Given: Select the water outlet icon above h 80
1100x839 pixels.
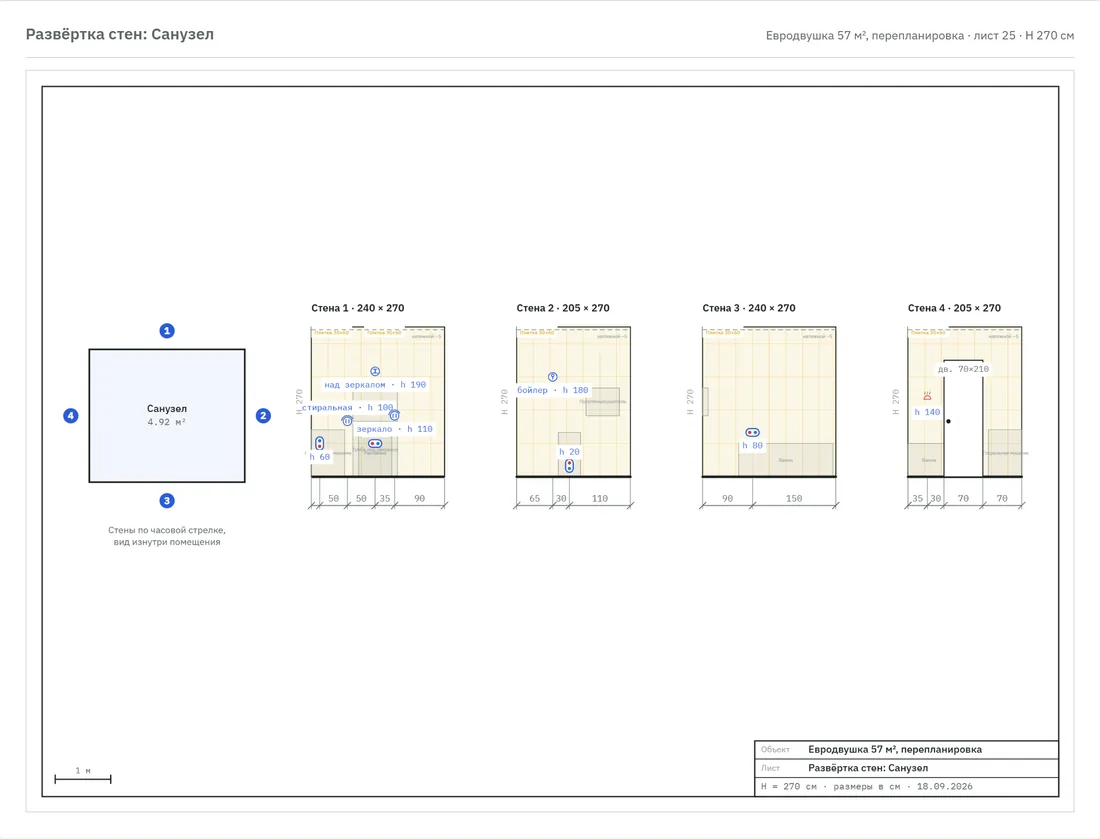Looking at the screenshot, I should pyautogui.click(x=752, y=432).
